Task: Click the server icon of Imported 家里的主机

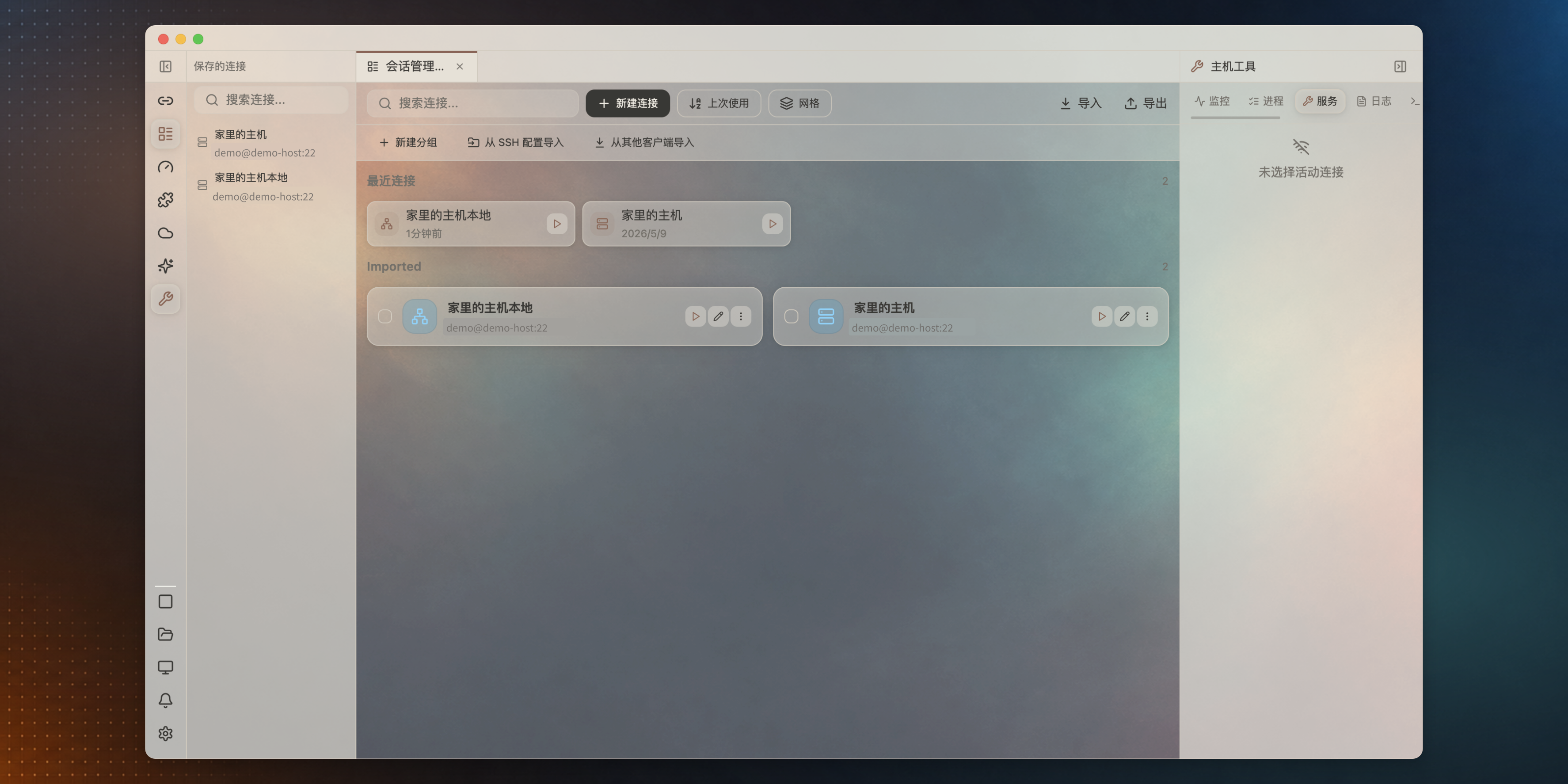Action: click(826, 316)
